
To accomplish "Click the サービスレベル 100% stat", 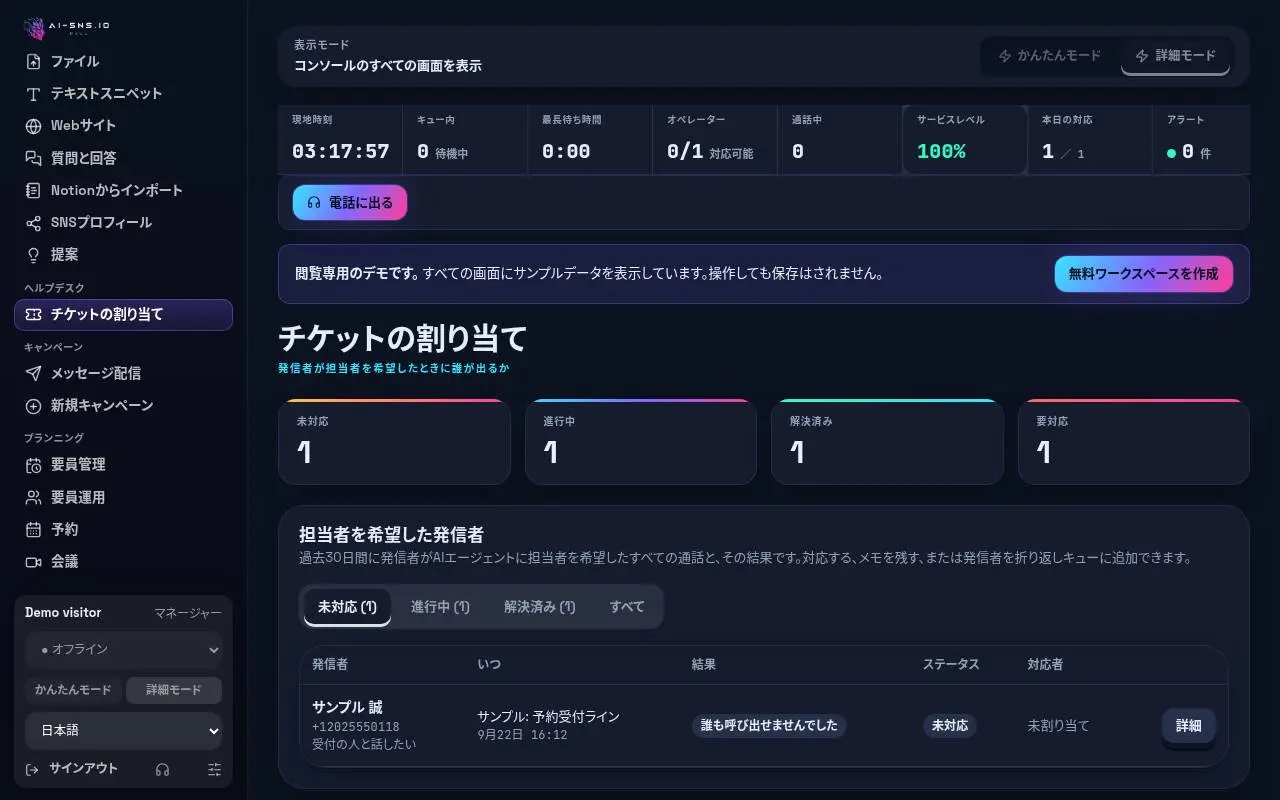I will (965, 140).
